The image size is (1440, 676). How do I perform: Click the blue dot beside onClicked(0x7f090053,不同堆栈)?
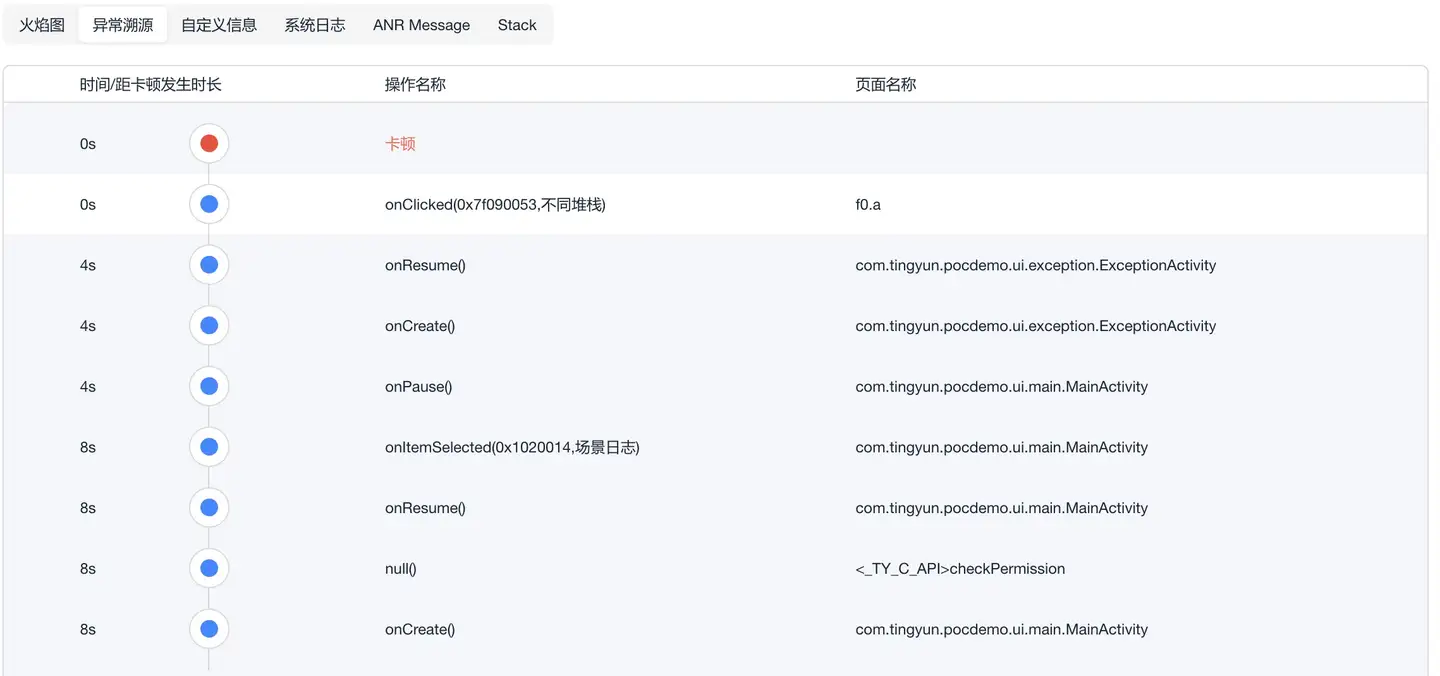[209, 205]
